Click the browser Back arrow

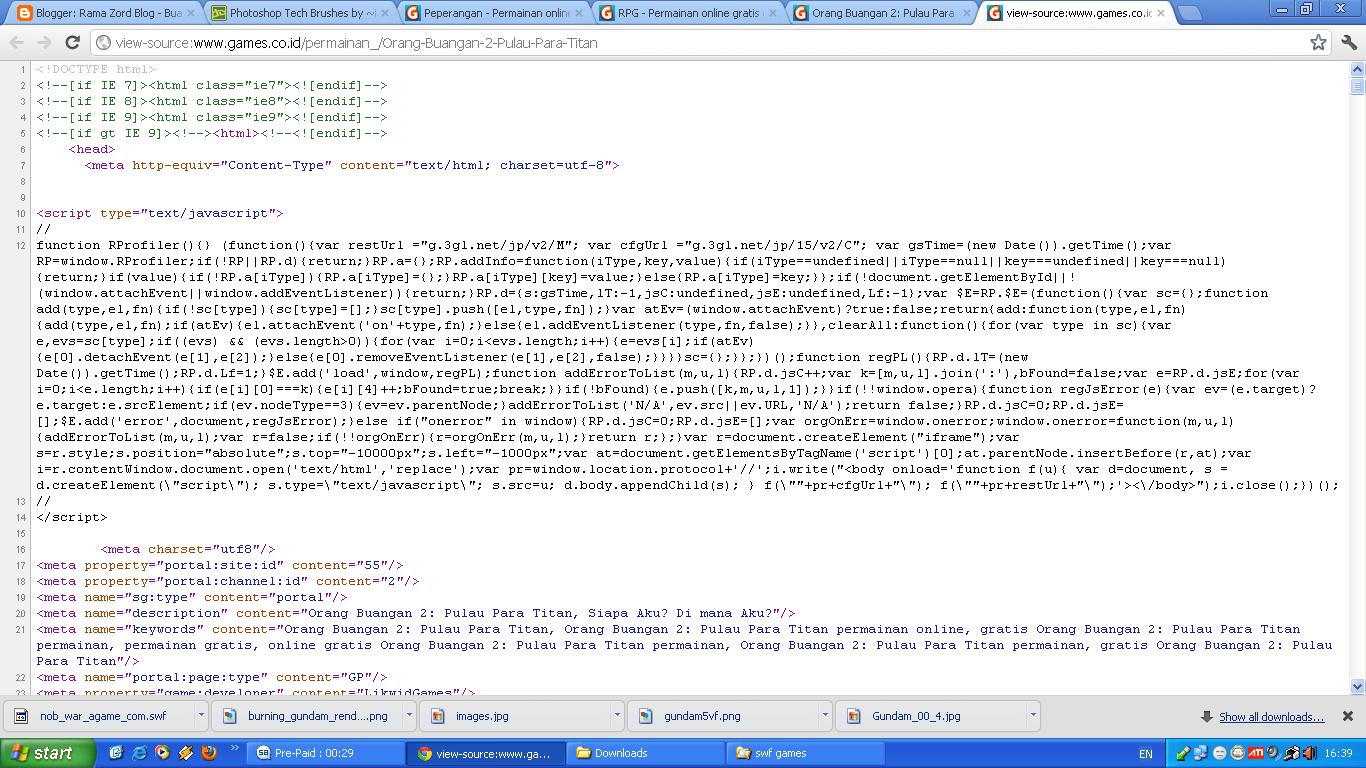(16, 43)
